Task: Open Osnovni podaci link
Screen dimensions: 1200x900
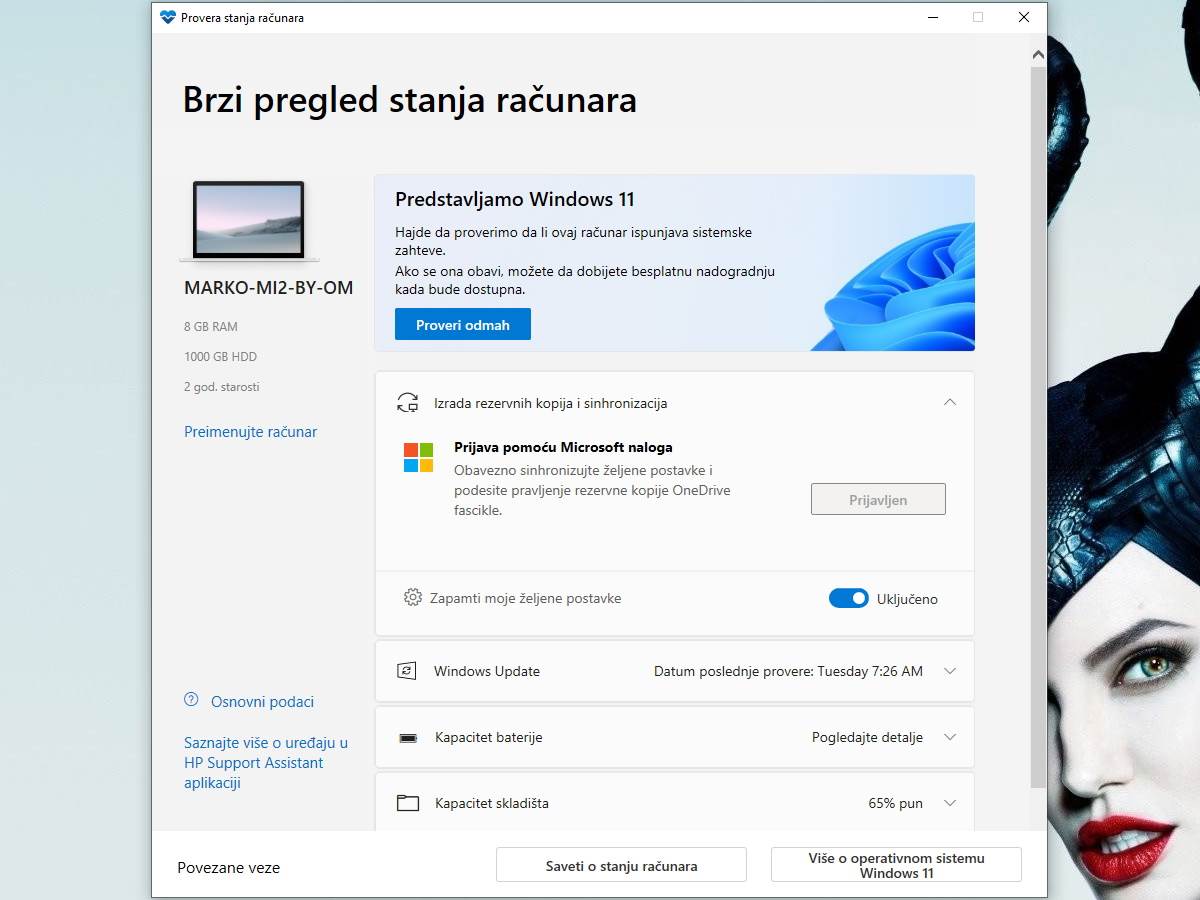Action: [x=262, y=702]
